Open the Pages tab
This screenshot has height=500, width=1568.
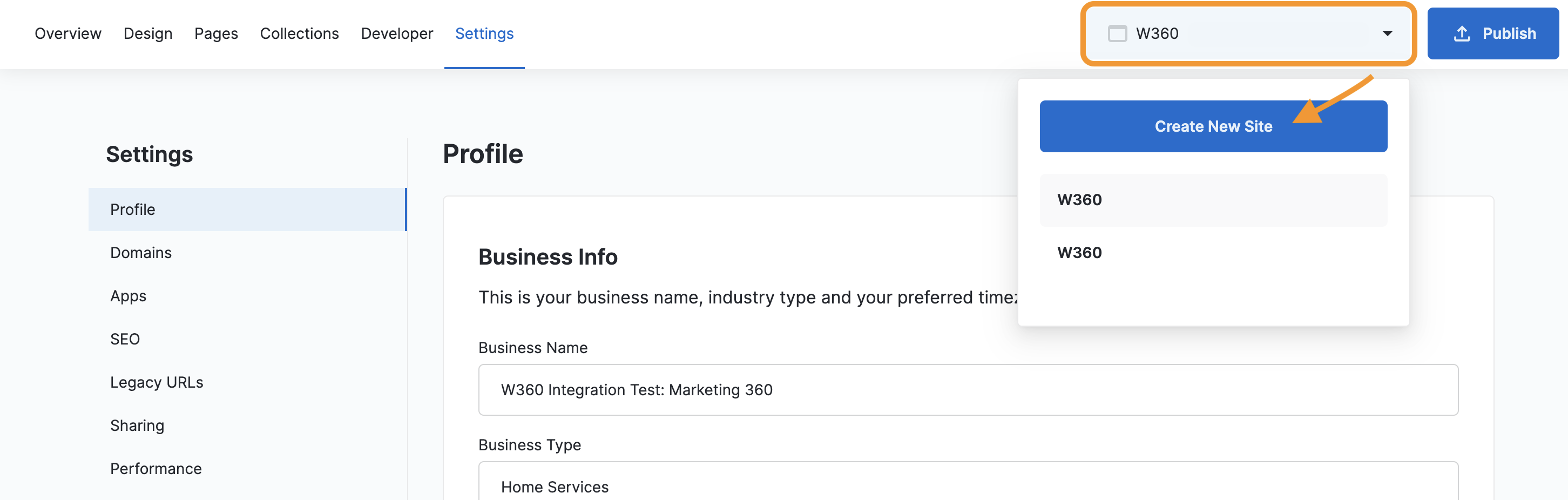coord(216,33)
